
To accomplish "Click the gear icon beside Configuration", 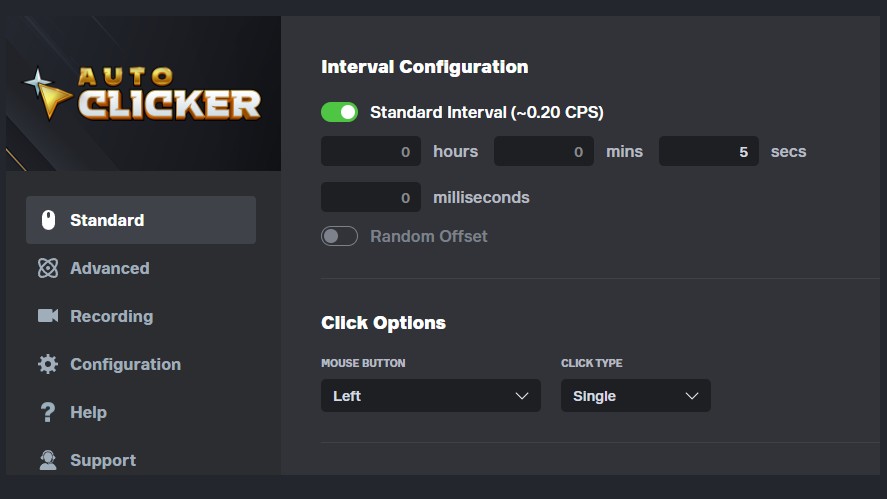I will [x=48, y=364].
